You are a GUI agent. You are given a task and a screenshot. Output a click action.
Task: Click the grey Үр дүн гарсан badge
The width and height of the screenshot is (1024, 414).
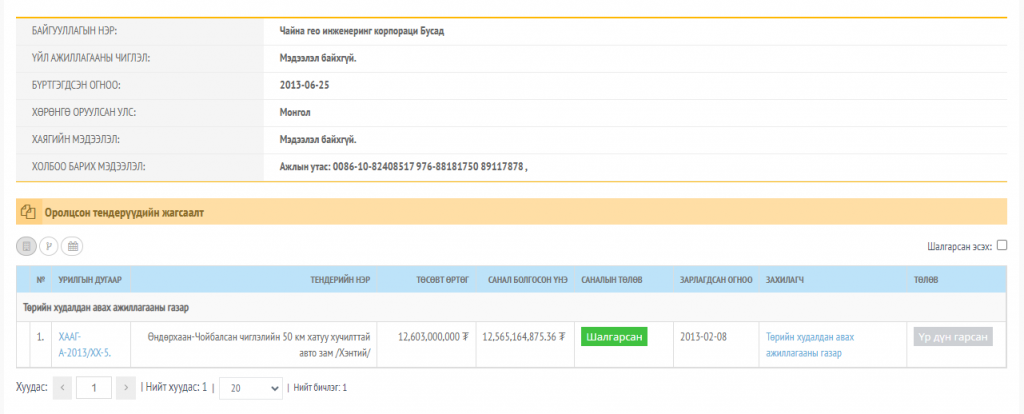pyautogui.click(x=953, y=337)
